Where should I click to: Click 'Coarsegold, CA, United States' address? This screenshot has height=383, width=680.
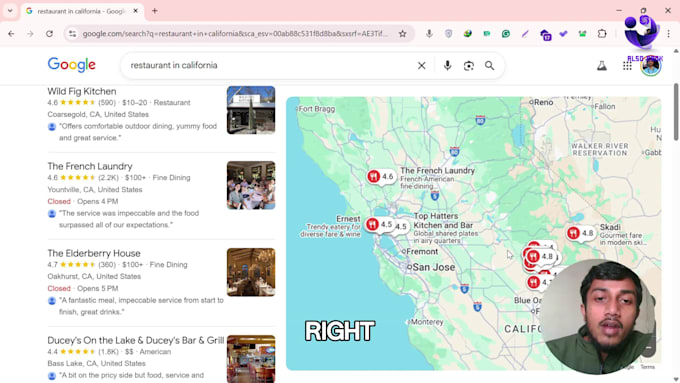(x=98, y=115)
